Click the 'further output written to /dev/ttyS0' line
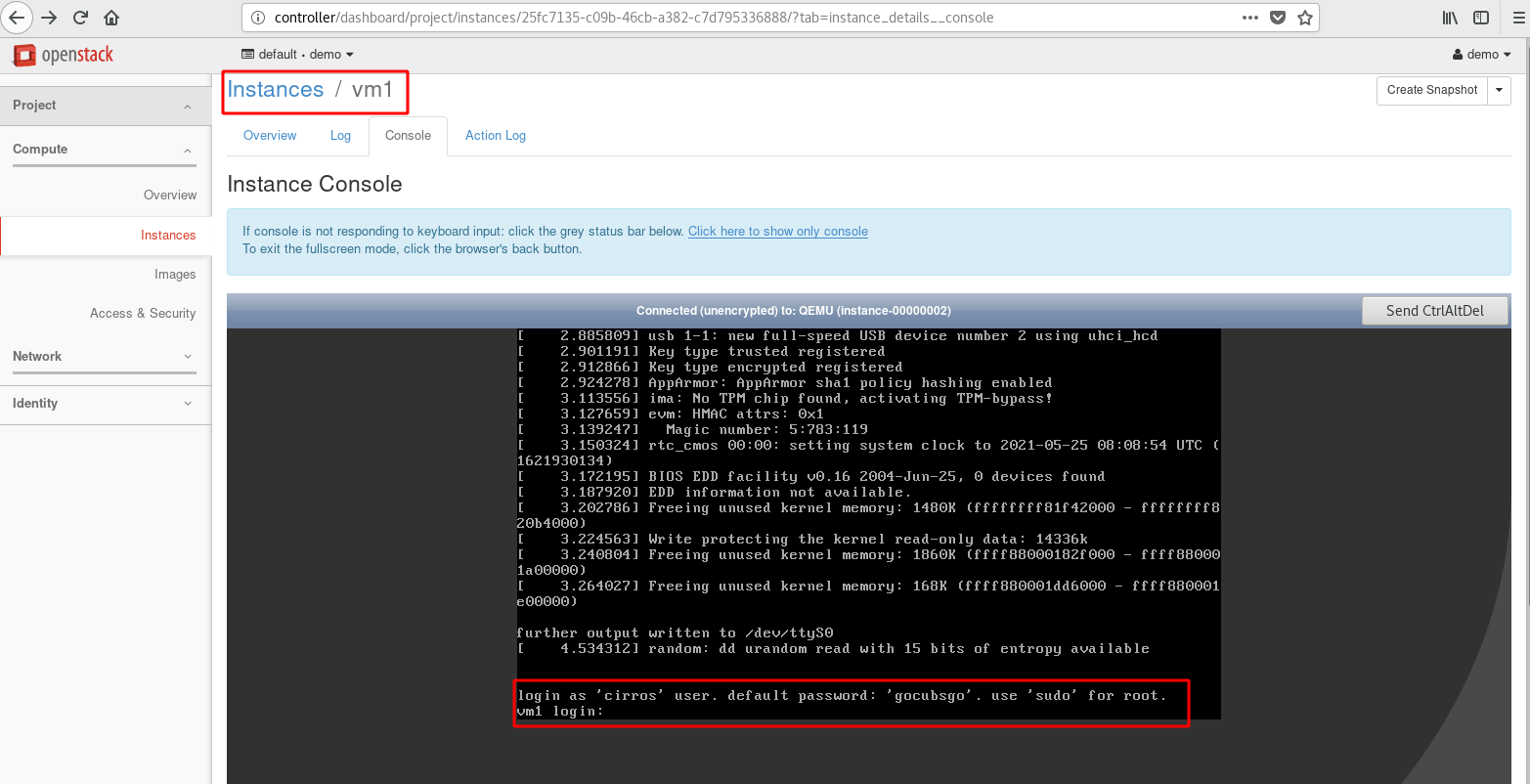The image size is (1530, 784). click(x=675, y=633)
